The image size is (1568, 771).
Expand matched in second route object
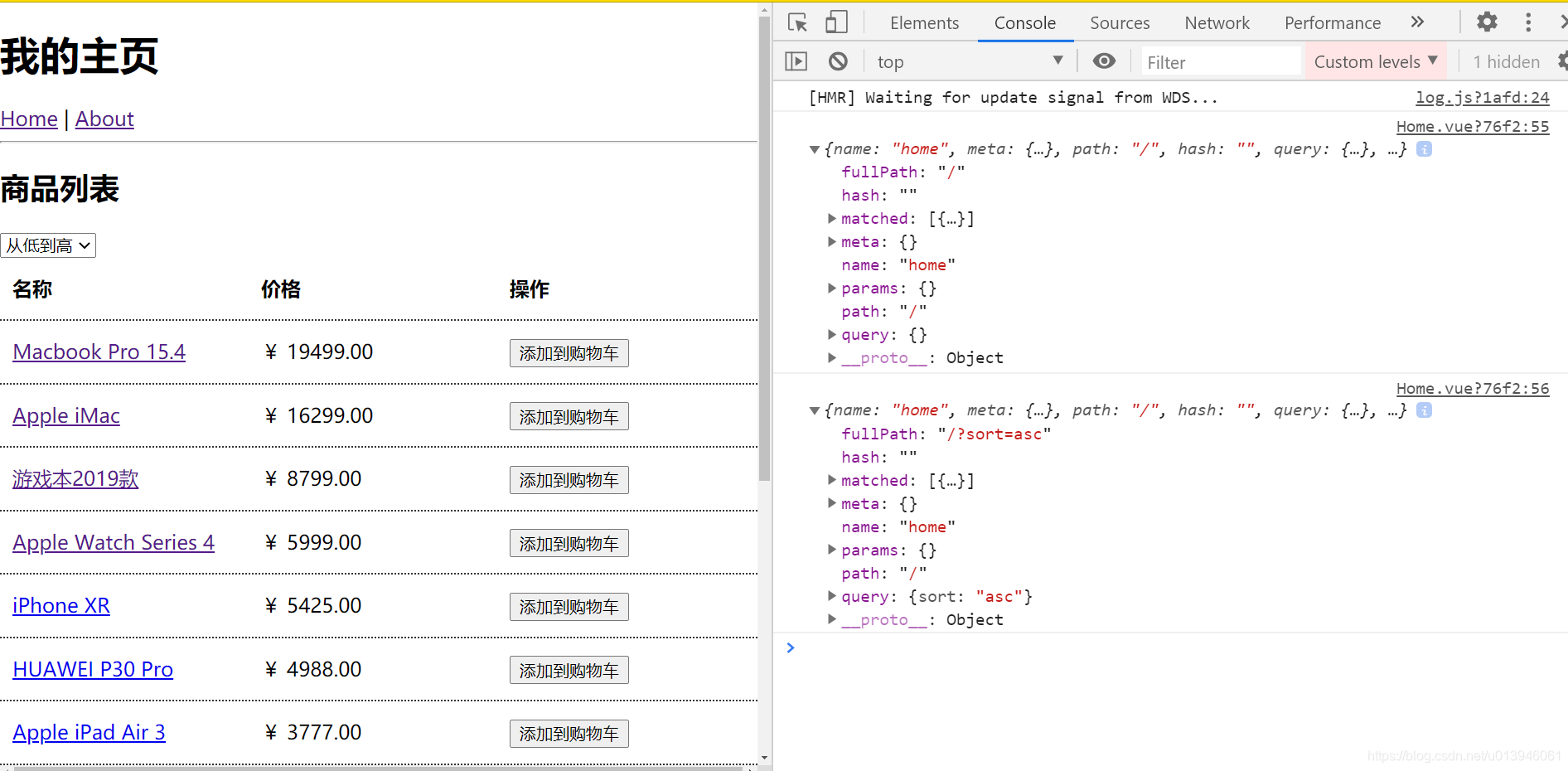click(832, 480)
